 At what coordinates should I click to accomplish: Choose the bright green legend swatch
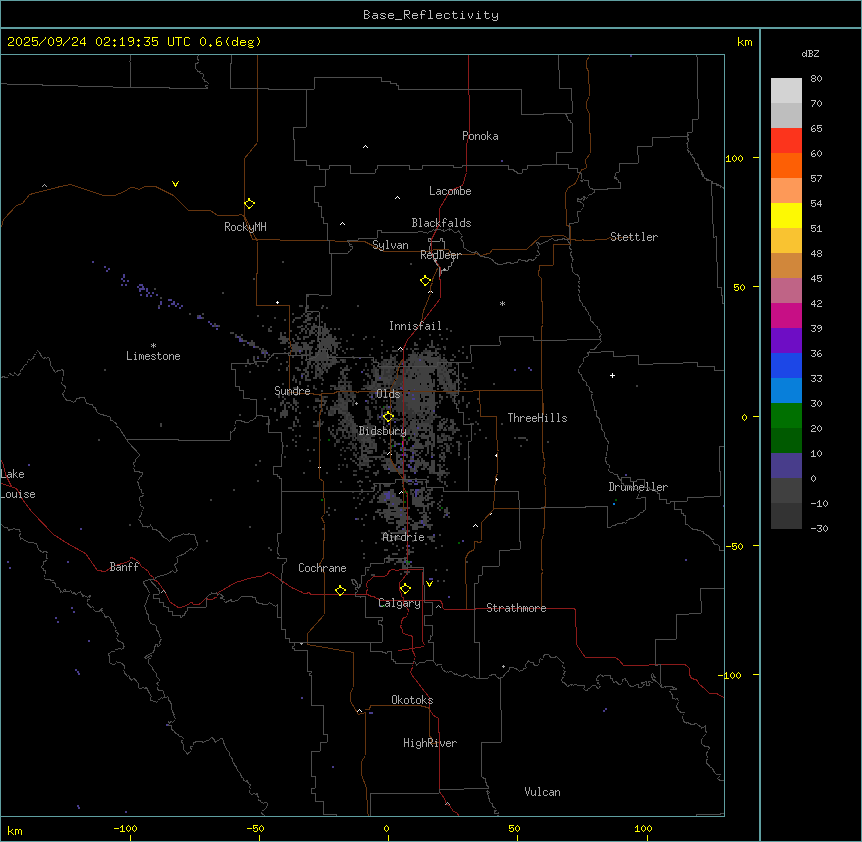click(x=786, y=415)
